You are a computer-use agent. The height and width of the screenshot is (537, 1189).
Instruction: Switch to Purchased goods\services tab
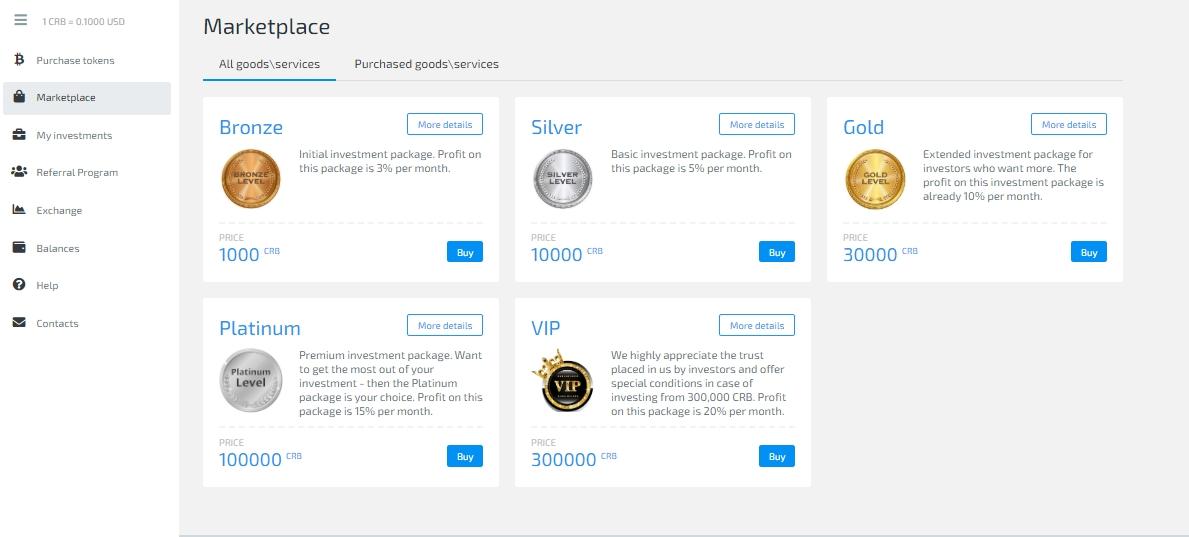point(426,64)
